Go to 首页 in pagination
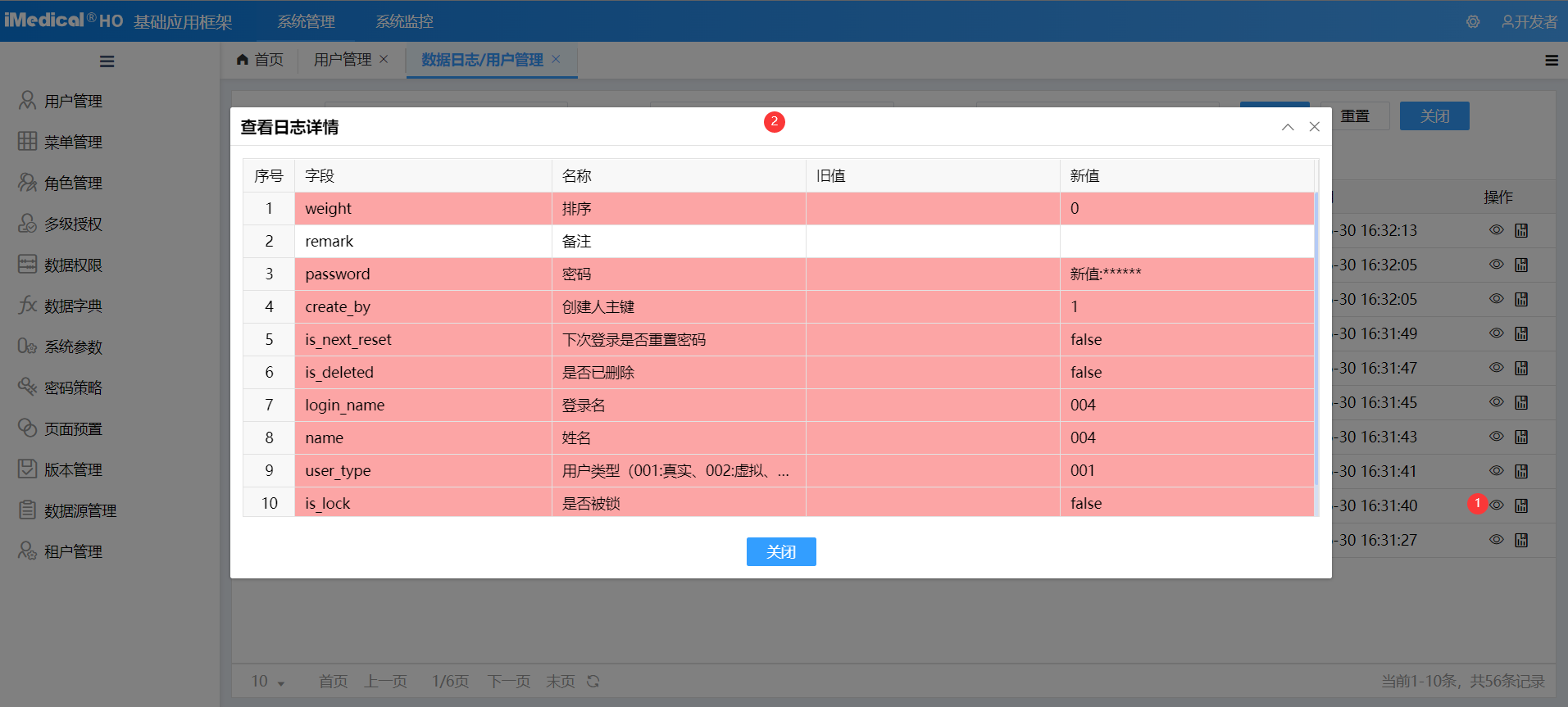 coord(333,682)
